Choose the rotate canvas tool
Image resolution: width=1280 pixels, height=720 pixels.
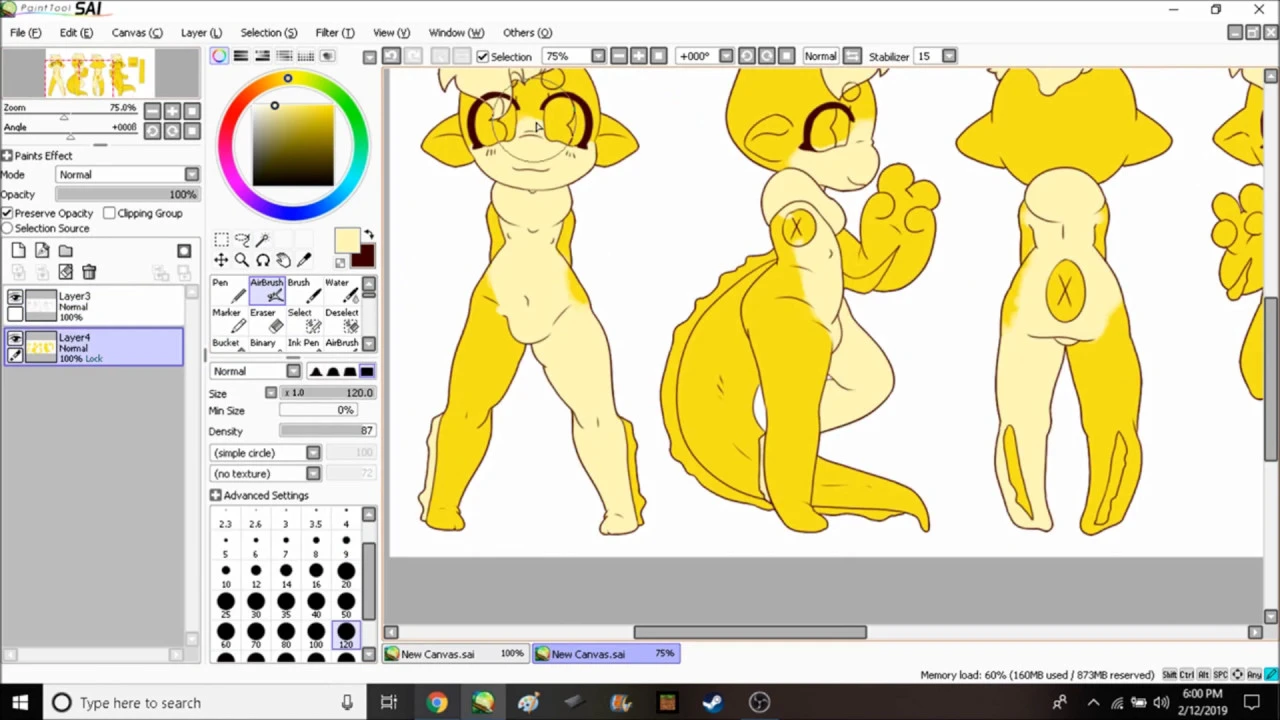tap(263, 260)
